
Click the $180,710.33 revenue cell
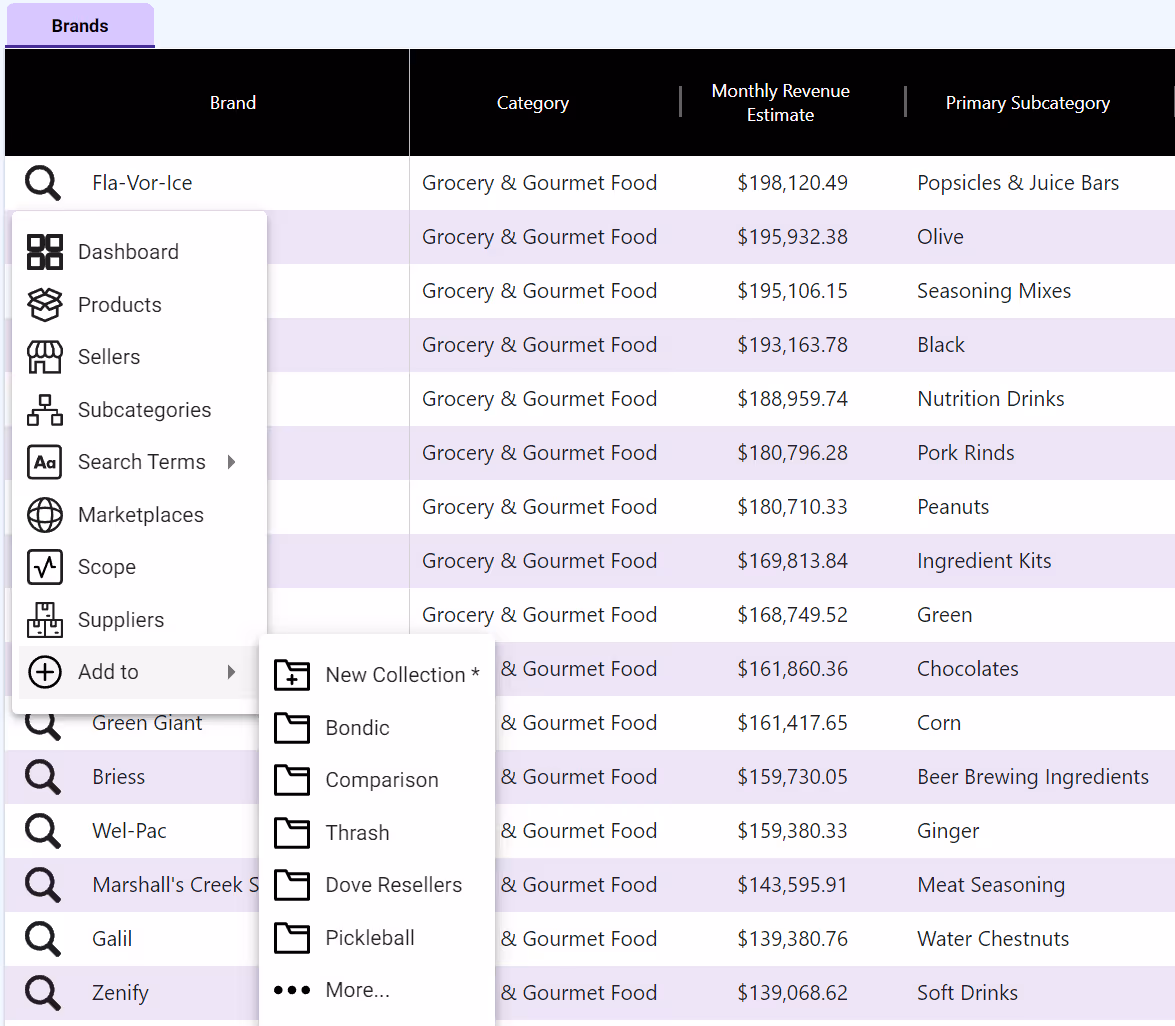(792, 507)
